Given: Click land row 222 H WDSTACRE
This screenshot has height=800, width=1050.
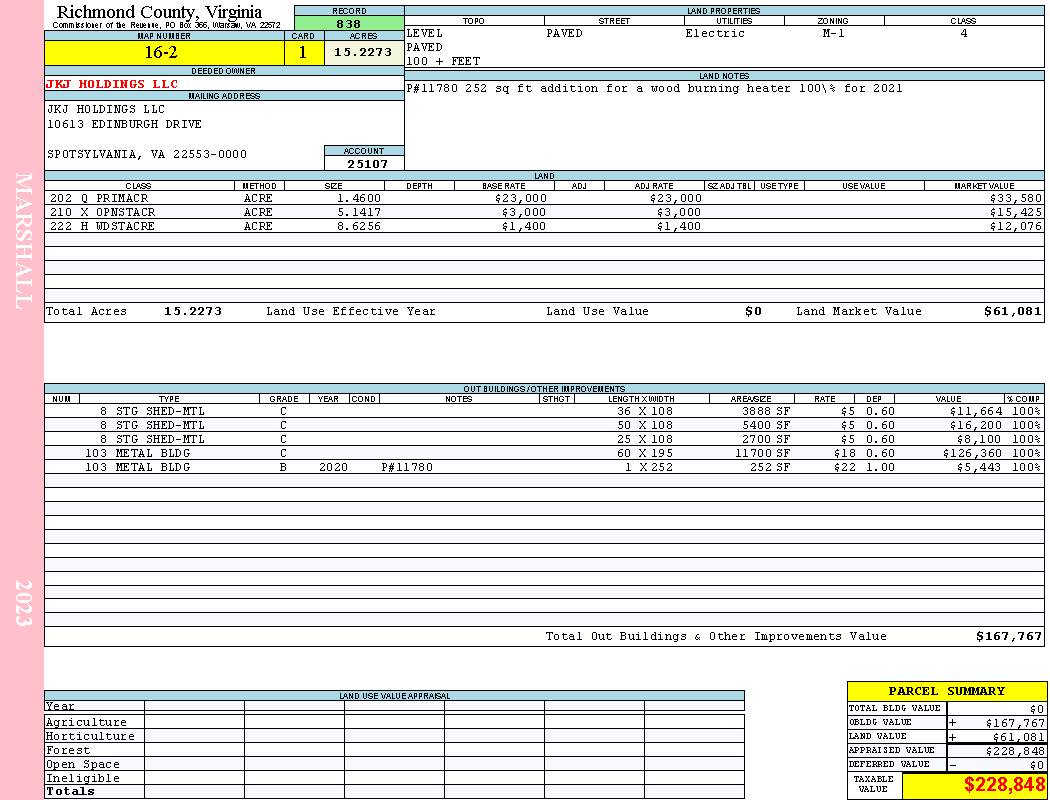Looking at the screenshot, I should pos(544,226).
